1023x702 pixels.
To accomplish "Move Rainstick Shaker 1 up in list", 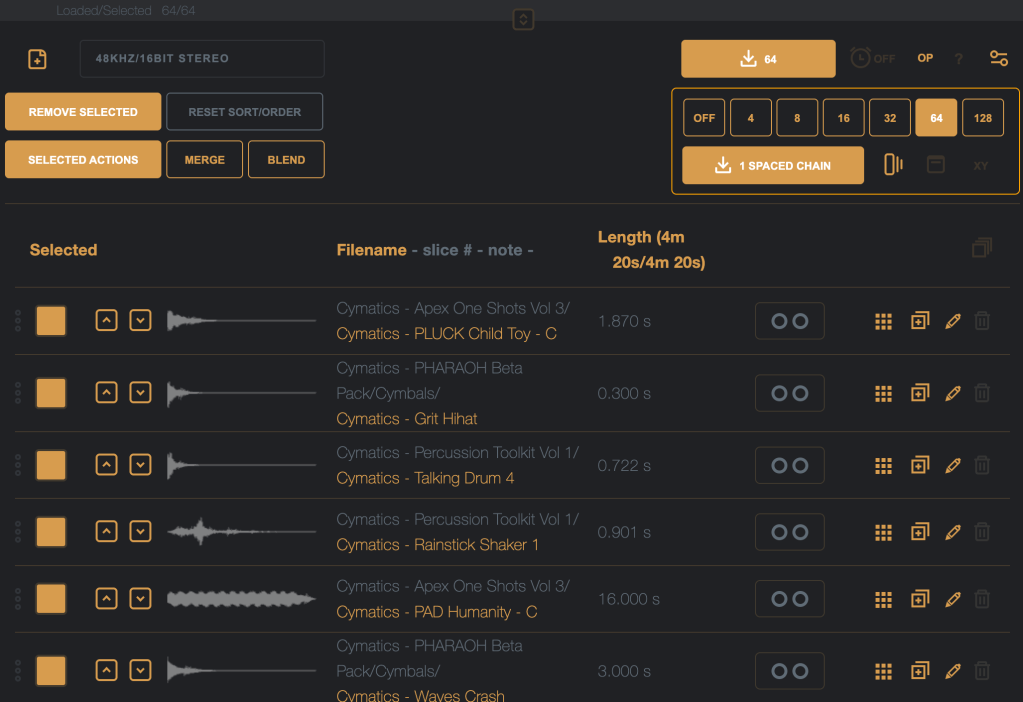I will tap(107, 532).
